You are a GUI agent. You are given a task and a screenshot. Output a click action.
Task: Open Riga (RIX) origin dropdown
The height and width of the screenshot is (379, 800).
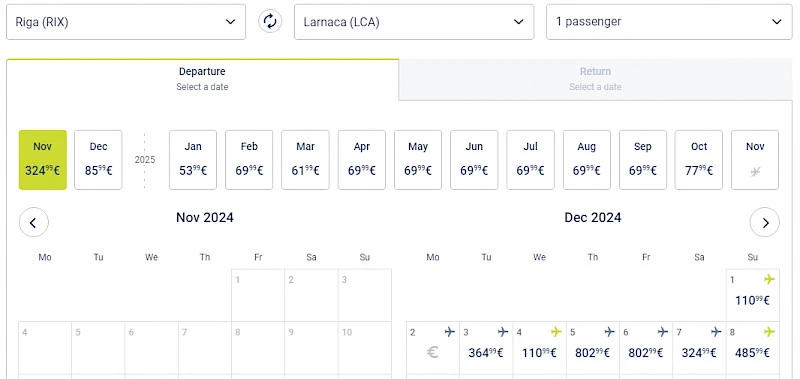point(126,22)
